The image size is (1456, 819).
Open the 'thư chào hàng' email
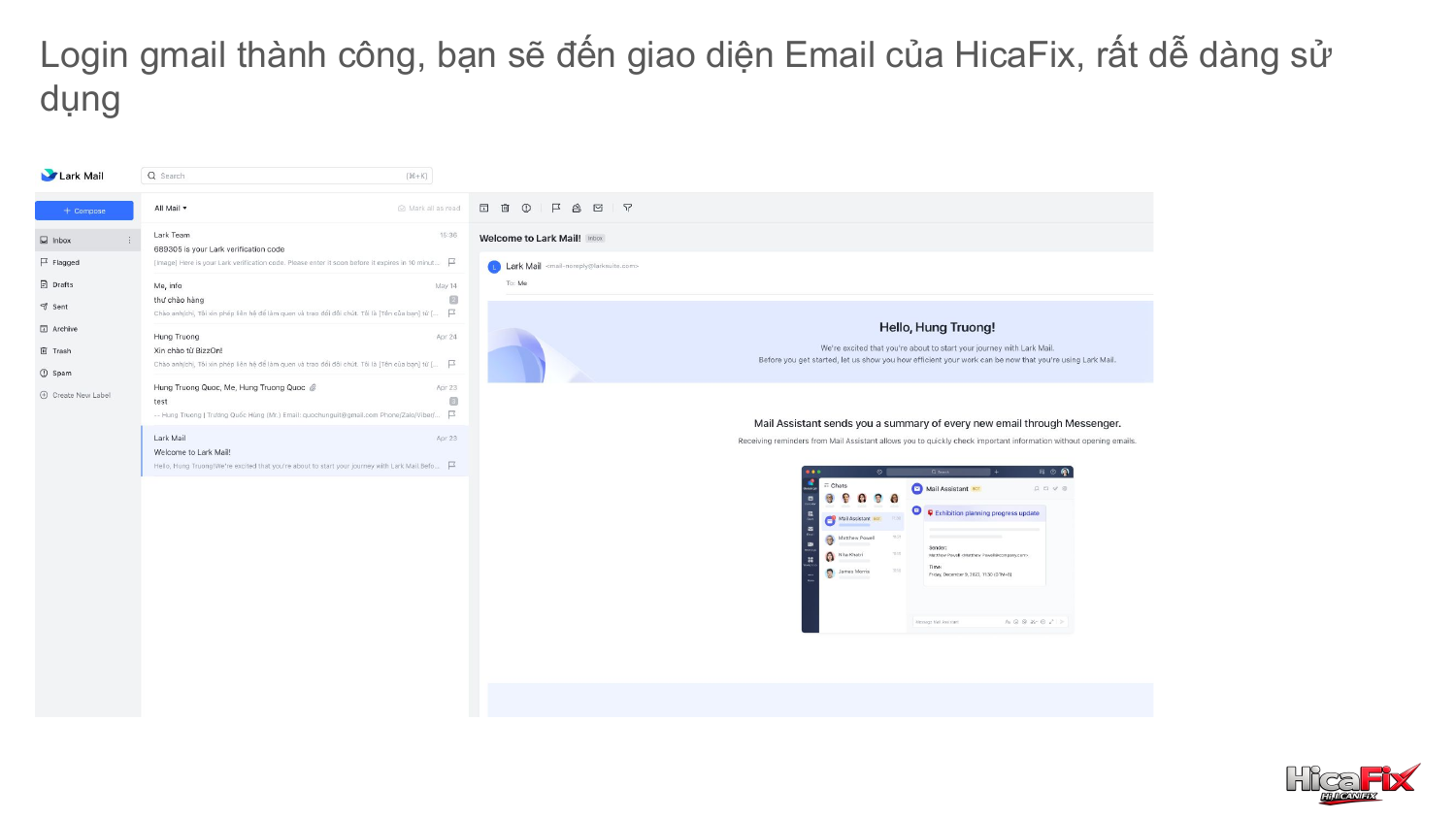coord(305,299)
